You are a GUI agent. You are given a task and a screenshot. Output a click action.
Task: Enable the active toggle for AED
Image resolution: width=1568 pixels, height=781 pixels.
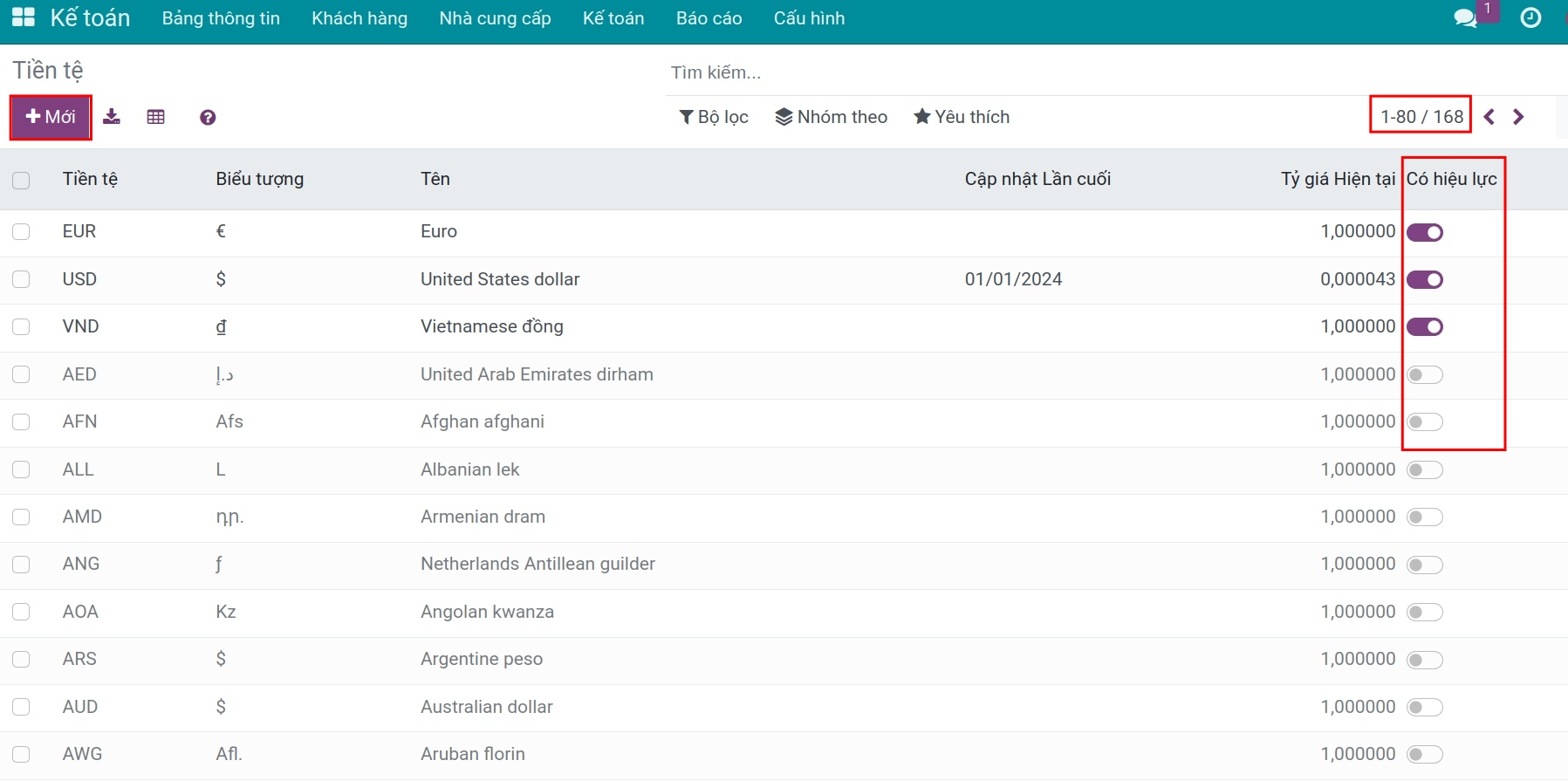(1425, 374)
